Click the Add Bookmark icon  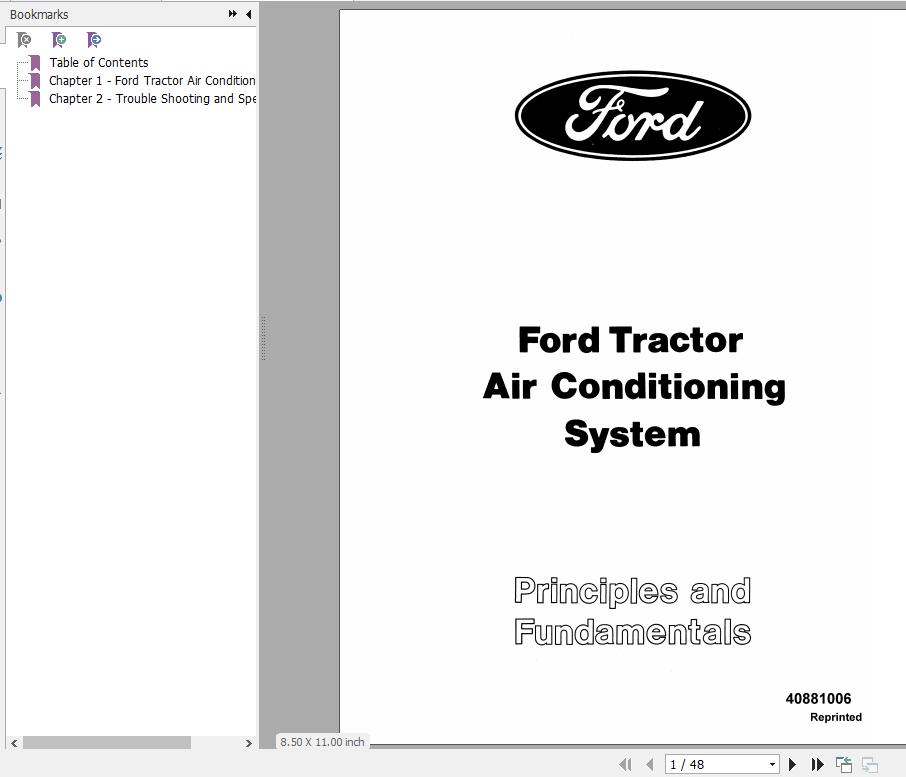pyautogui.click(x=59, y=39)
